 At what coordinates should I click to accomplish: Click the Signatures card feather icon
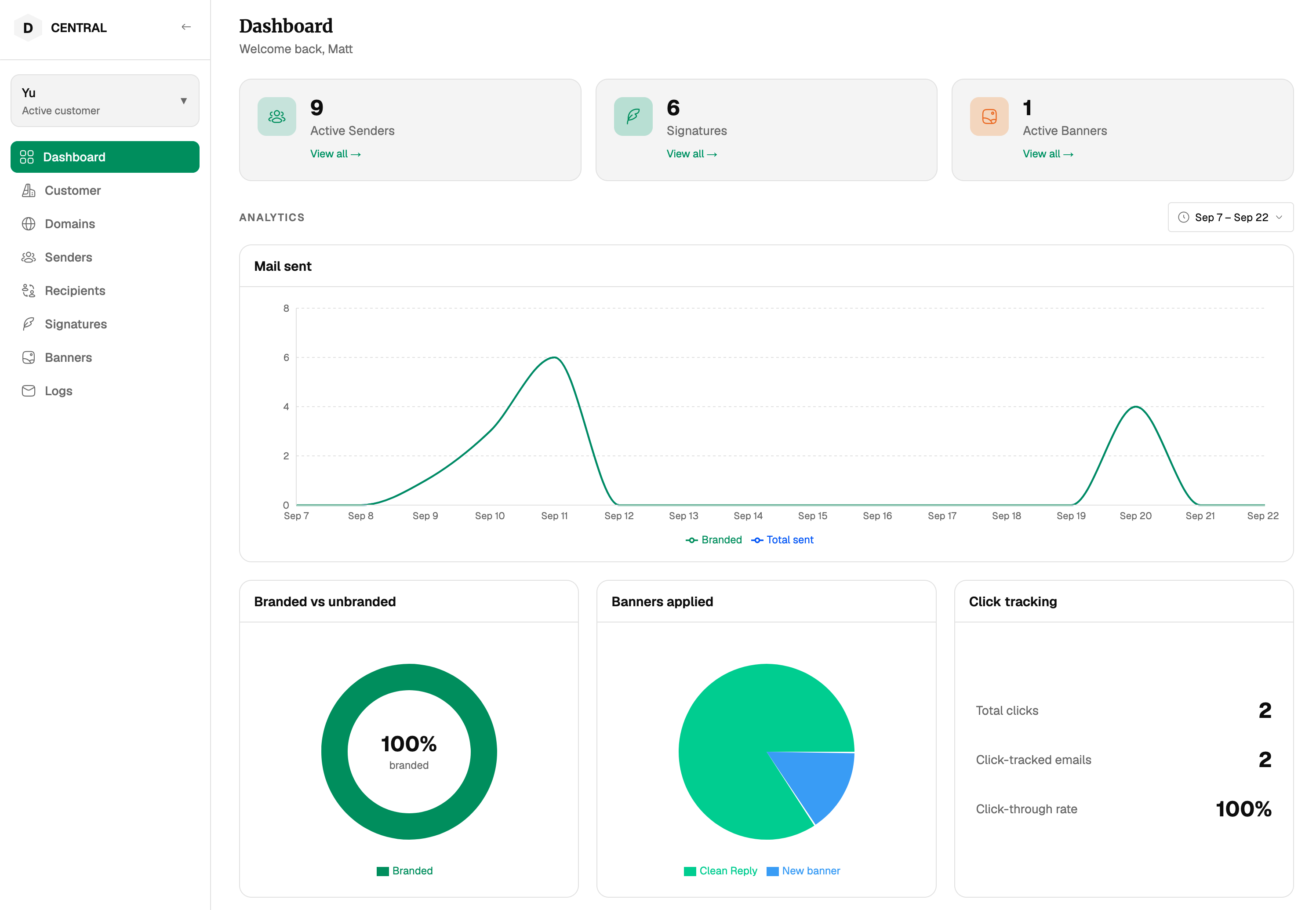pos(633,116)
